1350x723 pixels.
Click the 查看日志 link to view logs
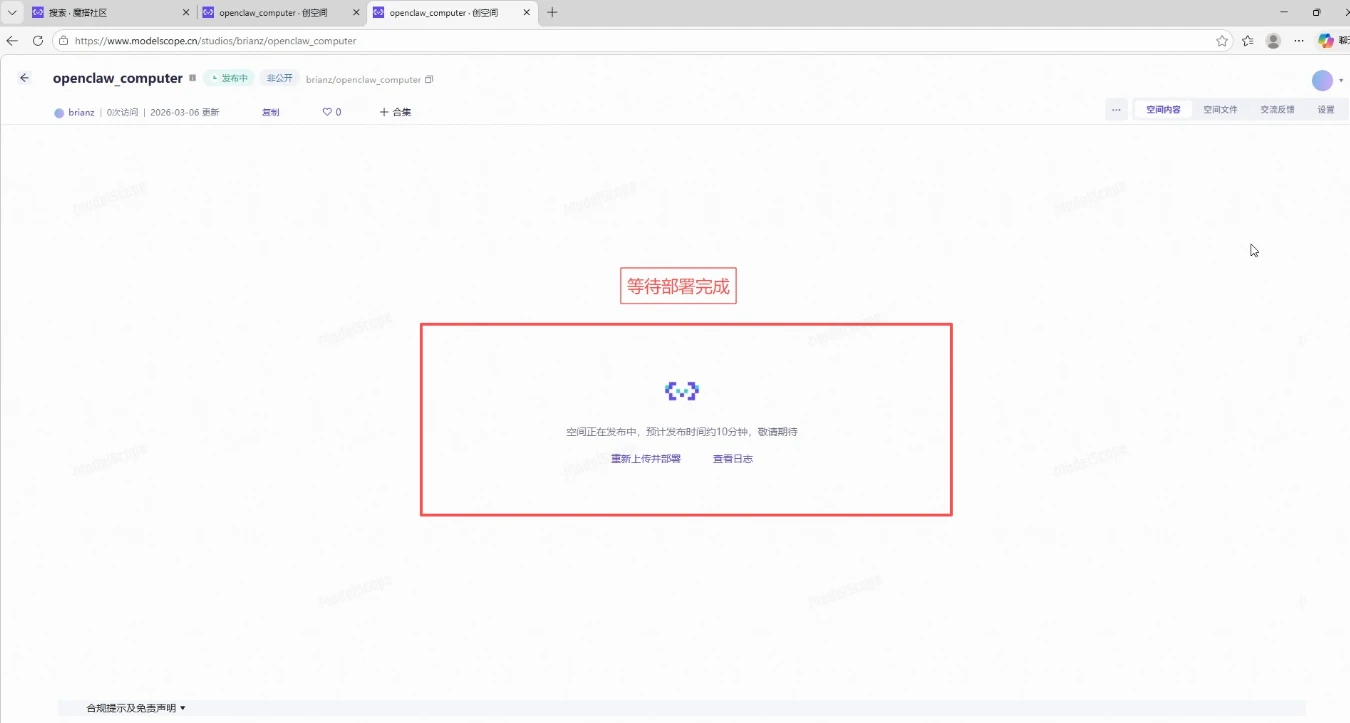(x=733, y=458)
